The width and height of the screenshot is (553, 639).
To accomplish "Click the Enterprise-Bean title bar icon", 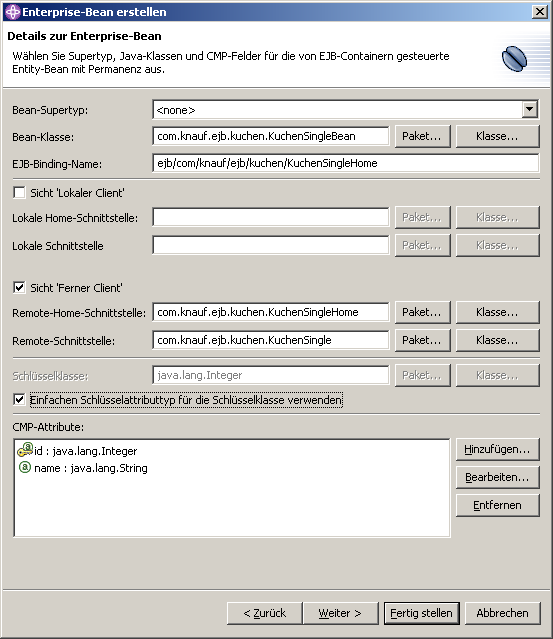I will coord(13,12).
